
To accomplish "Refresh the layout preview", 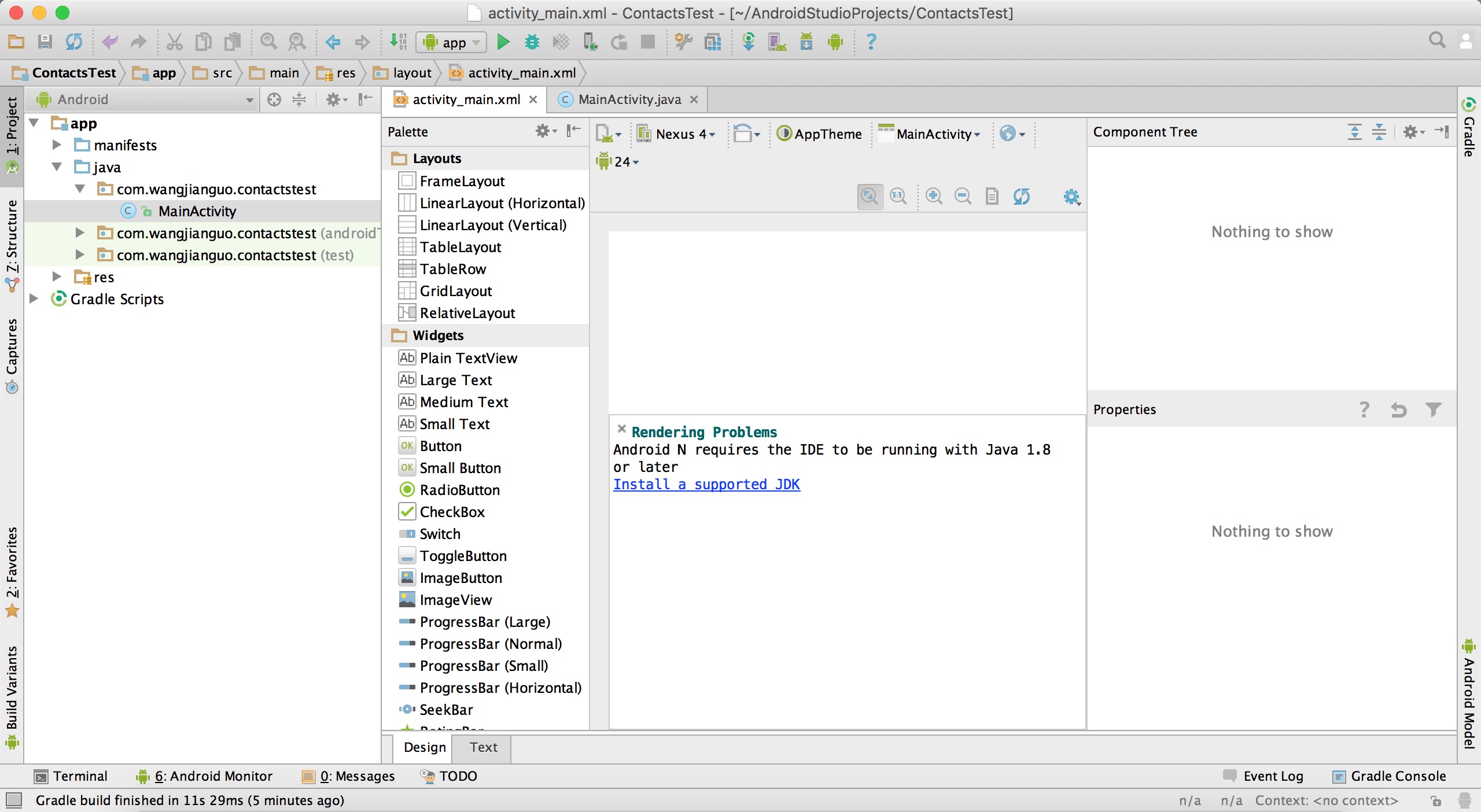I will [x=1022, y=197].
